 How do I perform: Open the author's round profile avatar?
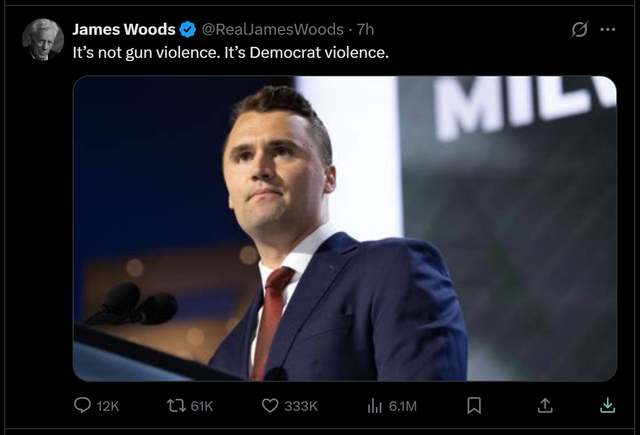[43, 40]
